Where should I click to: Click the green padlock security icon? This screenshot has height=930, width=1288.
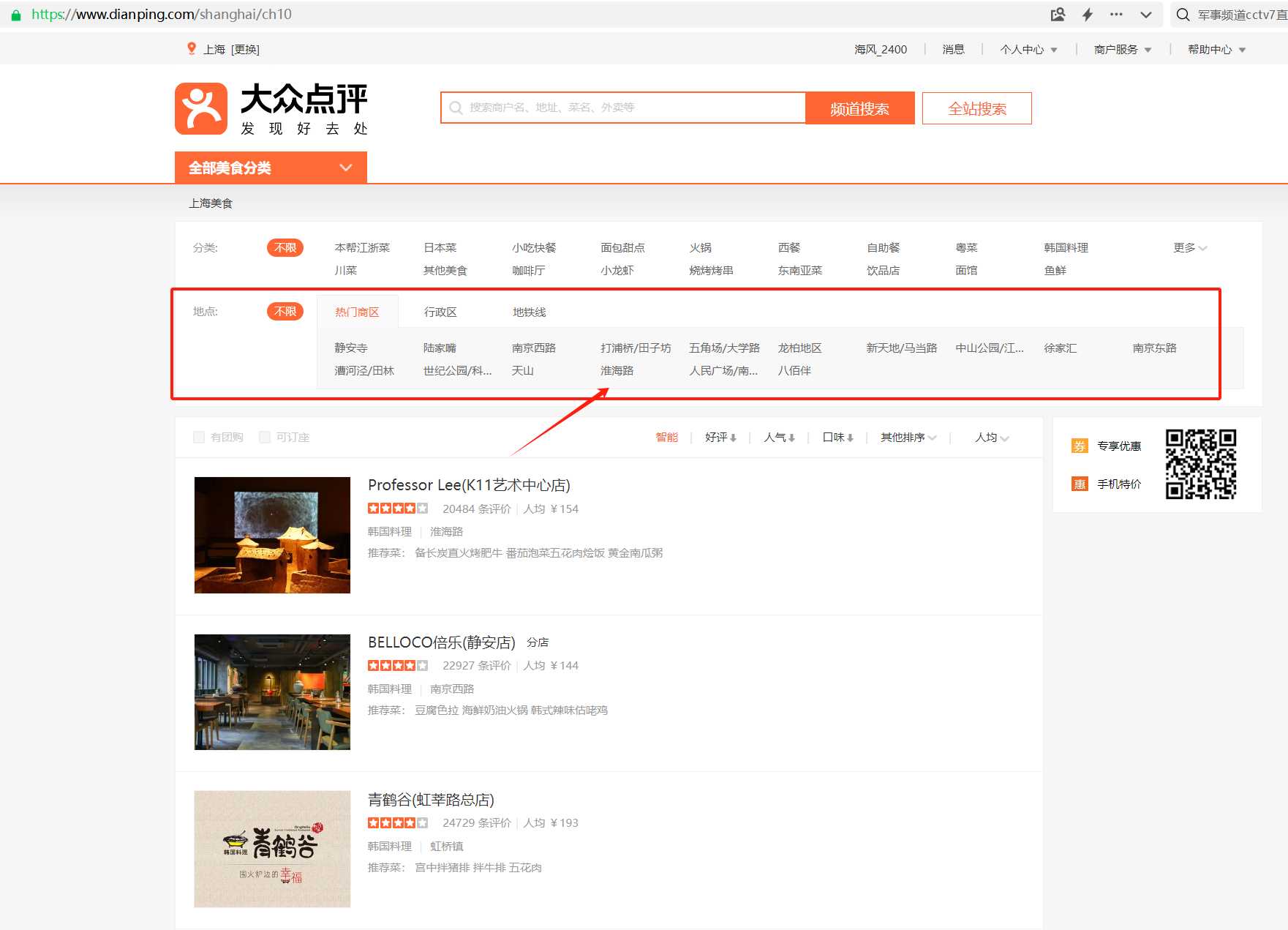tap(16, 15)
